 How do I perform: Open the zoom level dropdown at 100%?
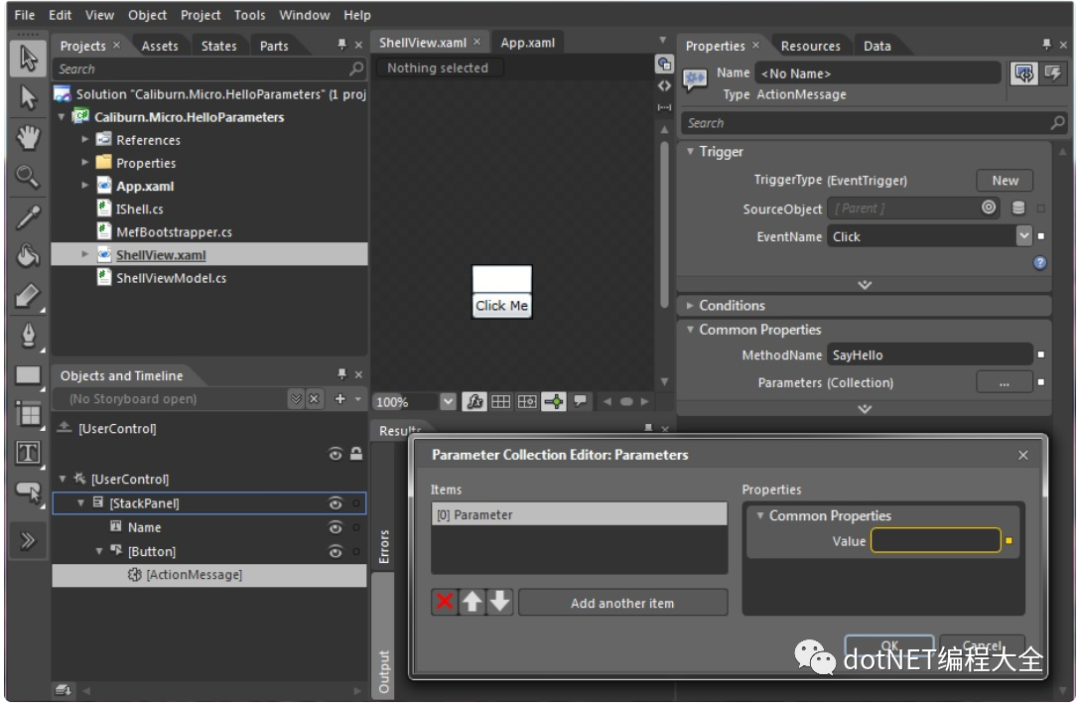pos(447,402)
